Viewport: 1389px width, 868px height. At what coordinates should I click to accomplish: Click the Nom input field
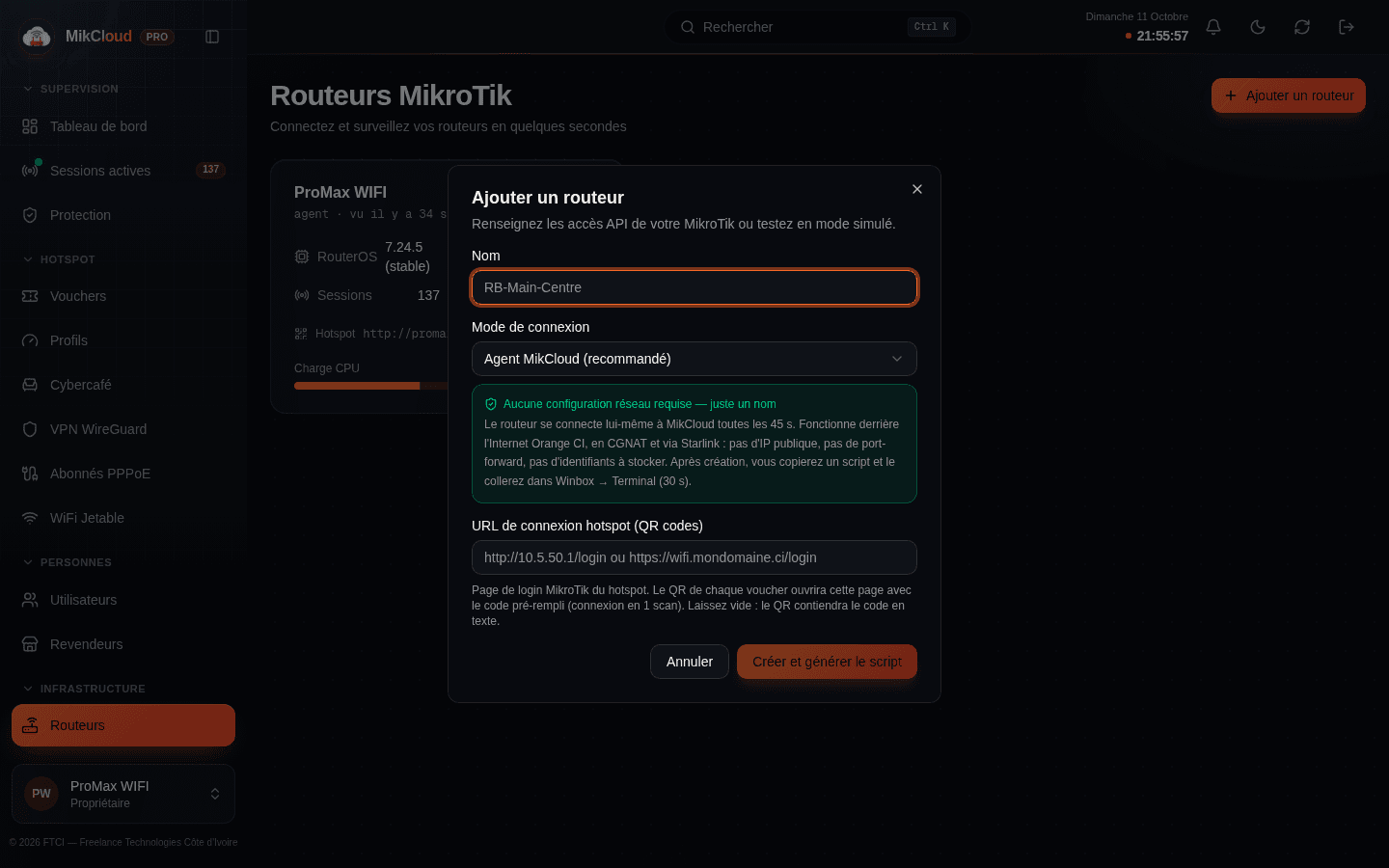[x=694, y=287]
